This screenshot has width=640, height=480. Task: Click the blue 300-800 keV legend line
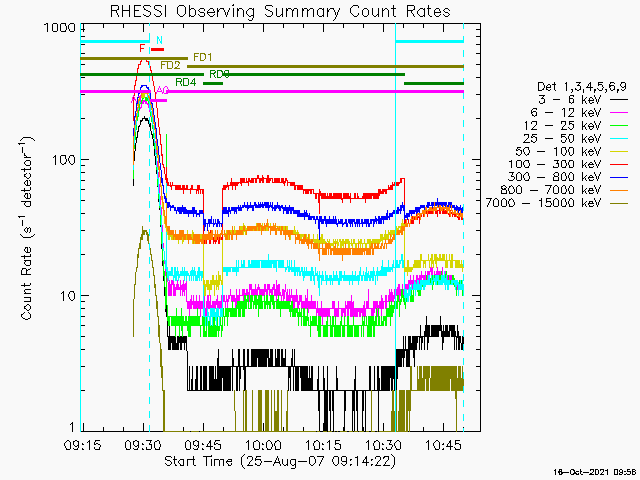[619, 177]
